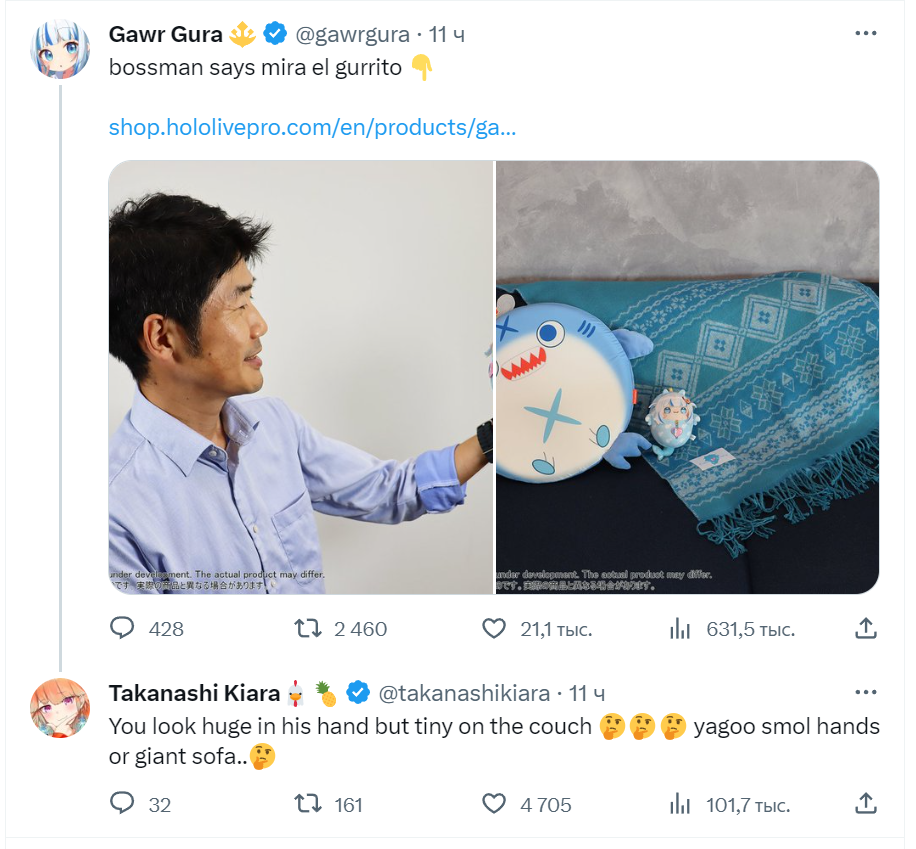This screenshot has width=916, height=849.
Task: Open Takanashi Kiara's avatar picture
Action: pyautogui.click(x=62, y=707)
